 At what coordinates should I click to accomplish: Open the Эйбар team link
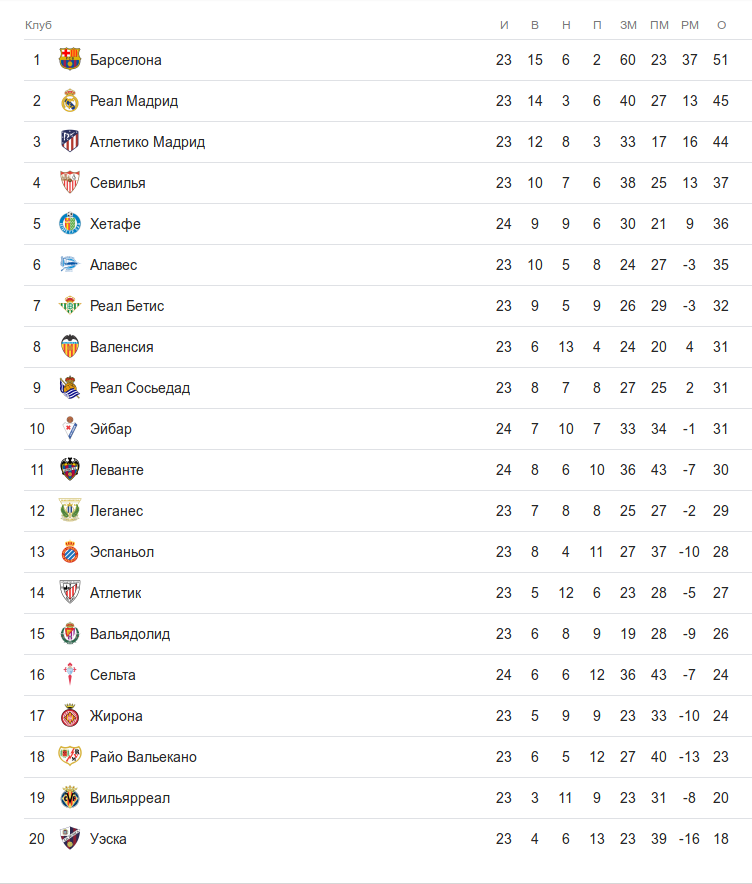[x=111, y=429]
